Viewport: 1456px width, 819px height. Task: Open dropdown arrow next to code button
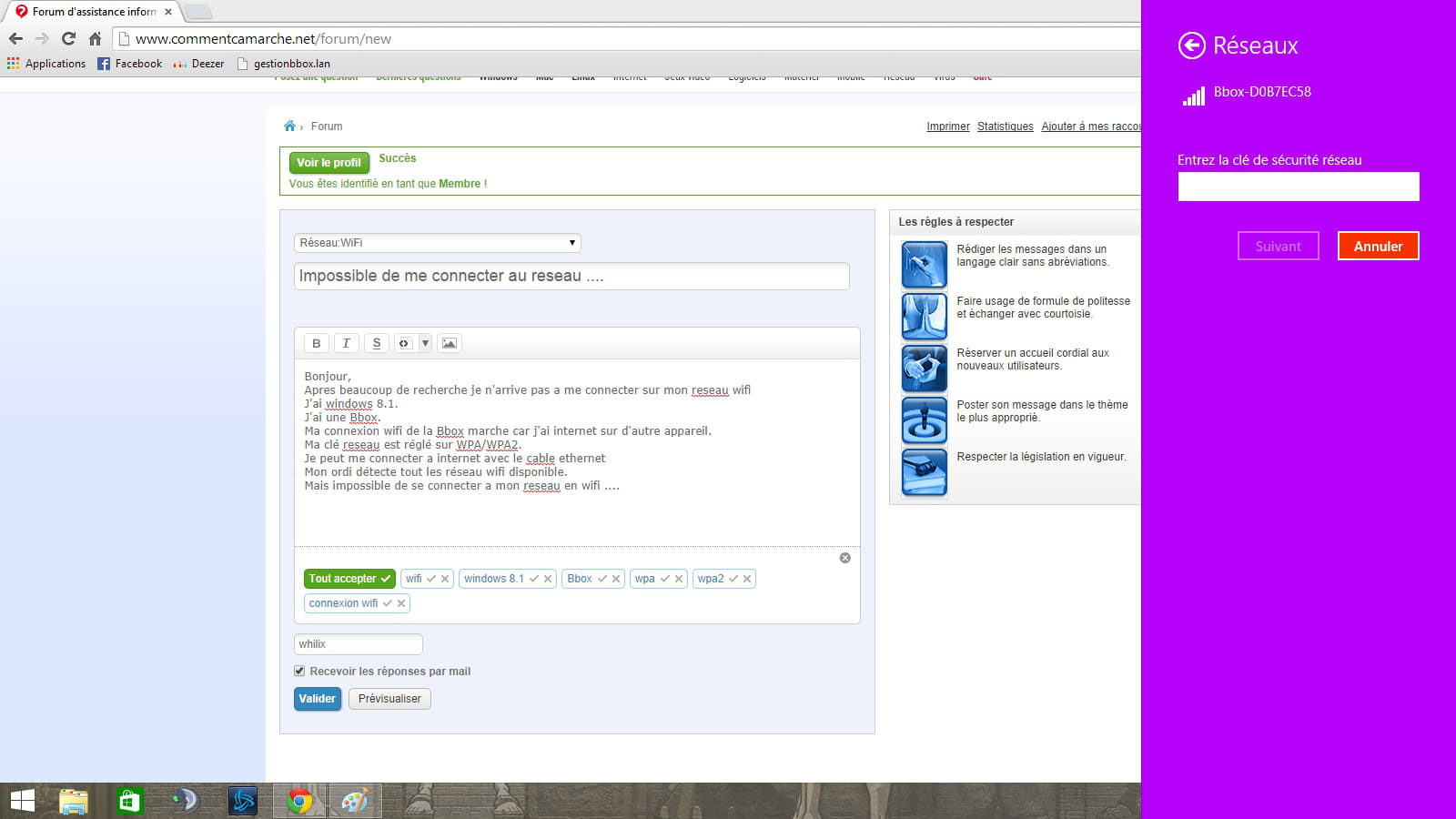[425, 343]
